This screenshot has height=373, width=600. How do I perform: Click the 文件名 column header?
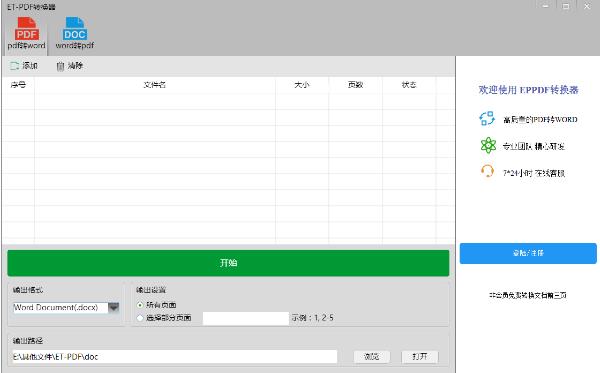(155, 85)
